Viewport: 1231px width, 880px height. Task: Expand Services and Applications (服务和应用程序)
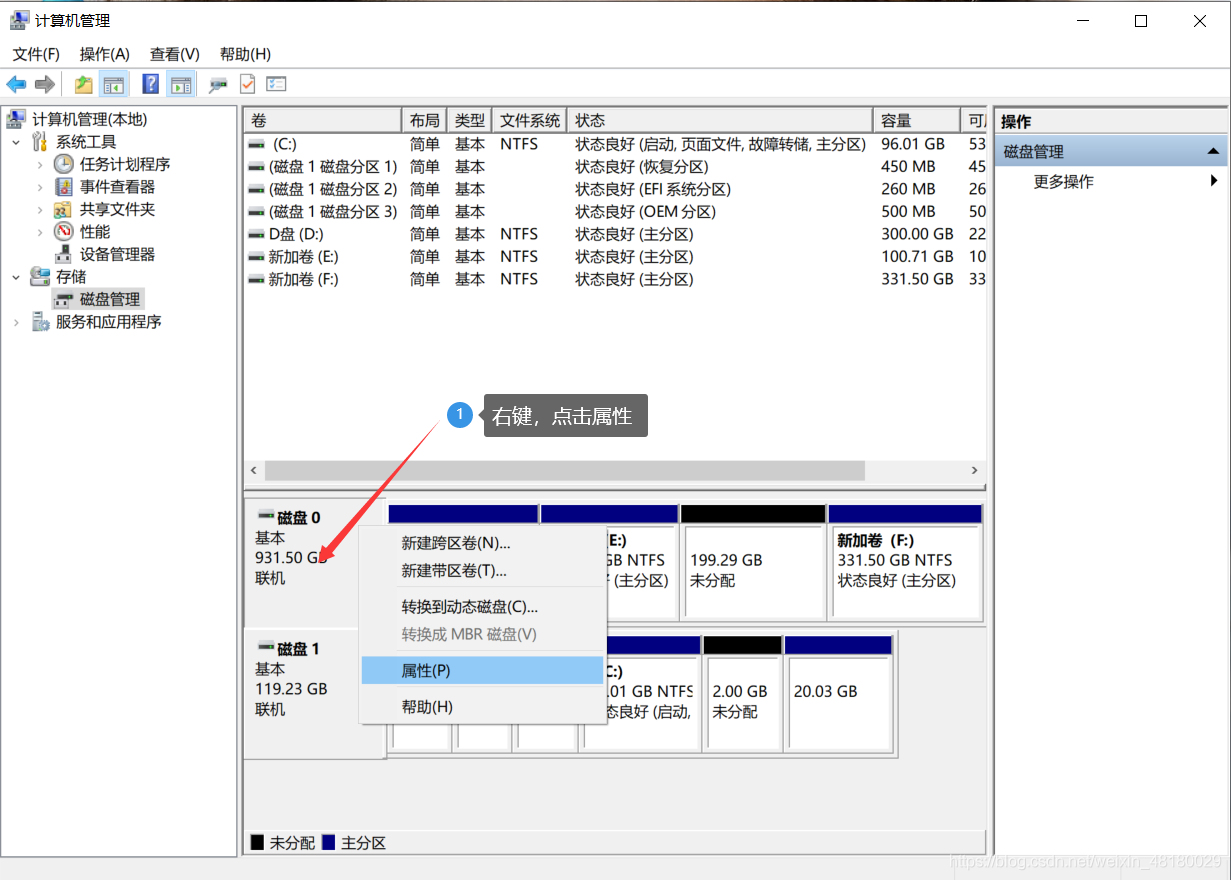point(16,322)
